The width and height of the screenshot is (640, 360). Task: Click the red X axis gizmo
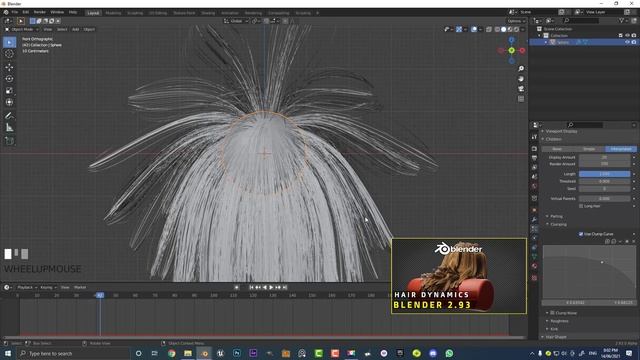pos(522,51)
